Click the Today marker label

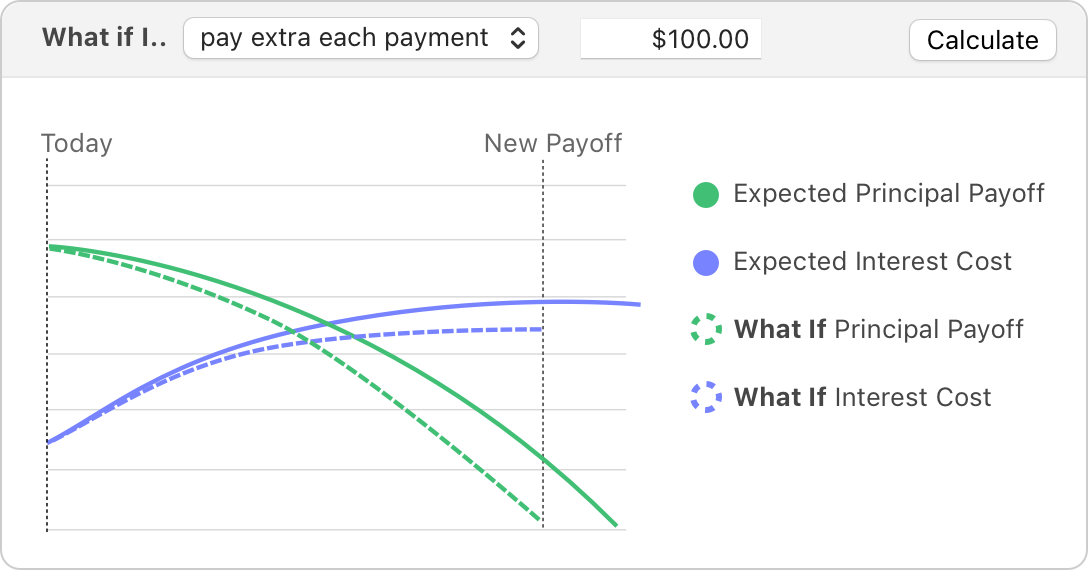(x=76, y=144)
